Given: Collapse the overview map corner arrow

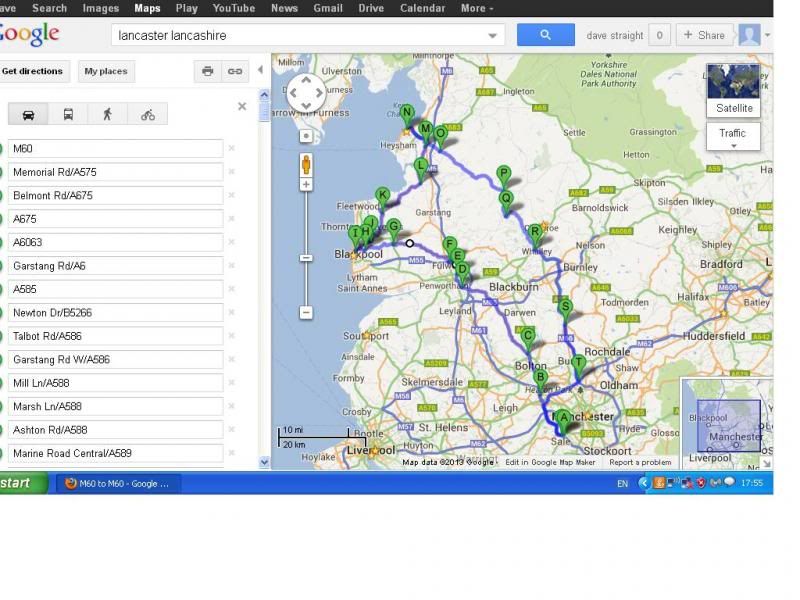Looking at the screenshot, I should pyautogui.click(x=767, y=463).
